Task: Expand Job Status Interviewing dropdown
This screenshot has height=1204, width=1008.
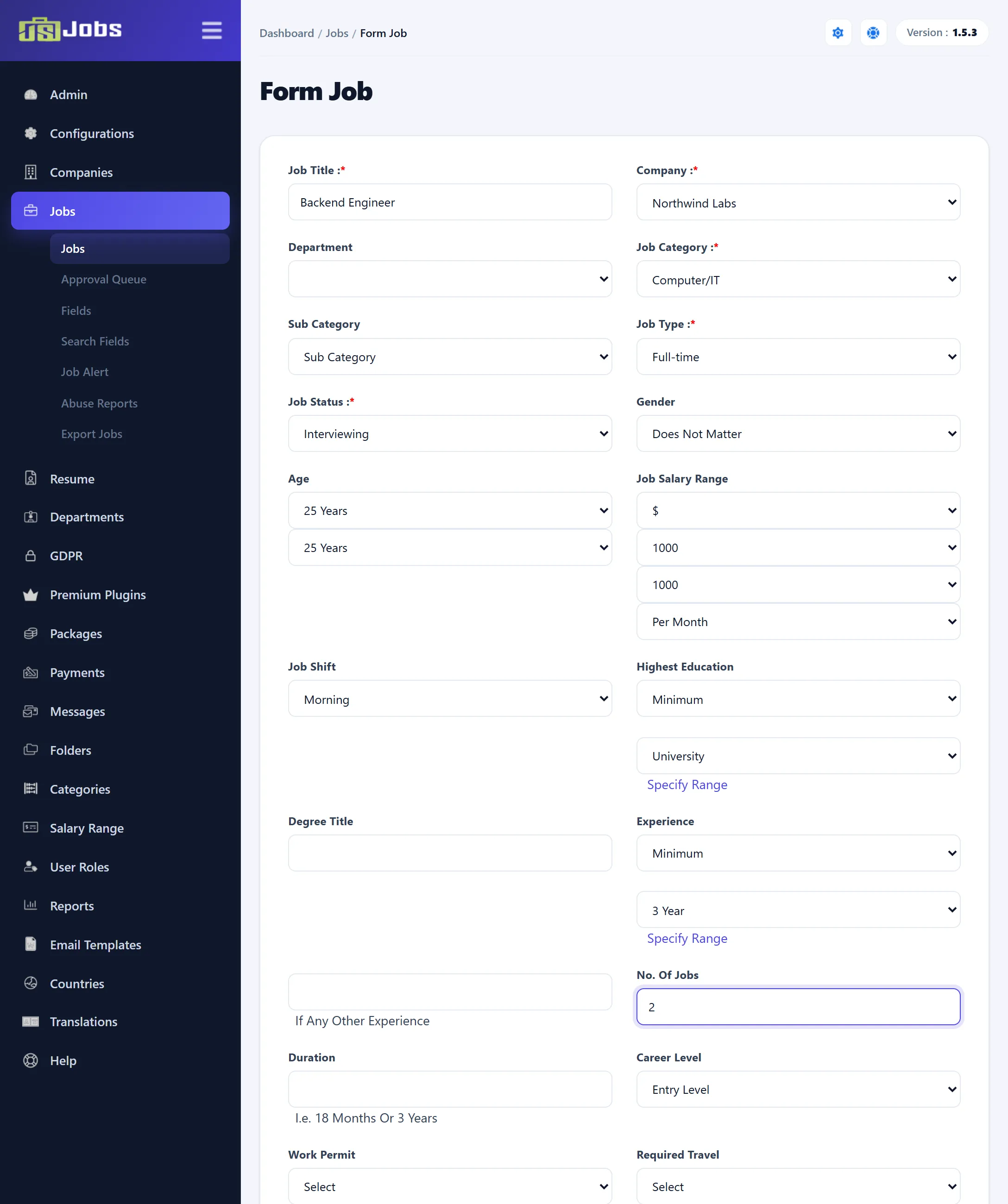Action: 450,433
